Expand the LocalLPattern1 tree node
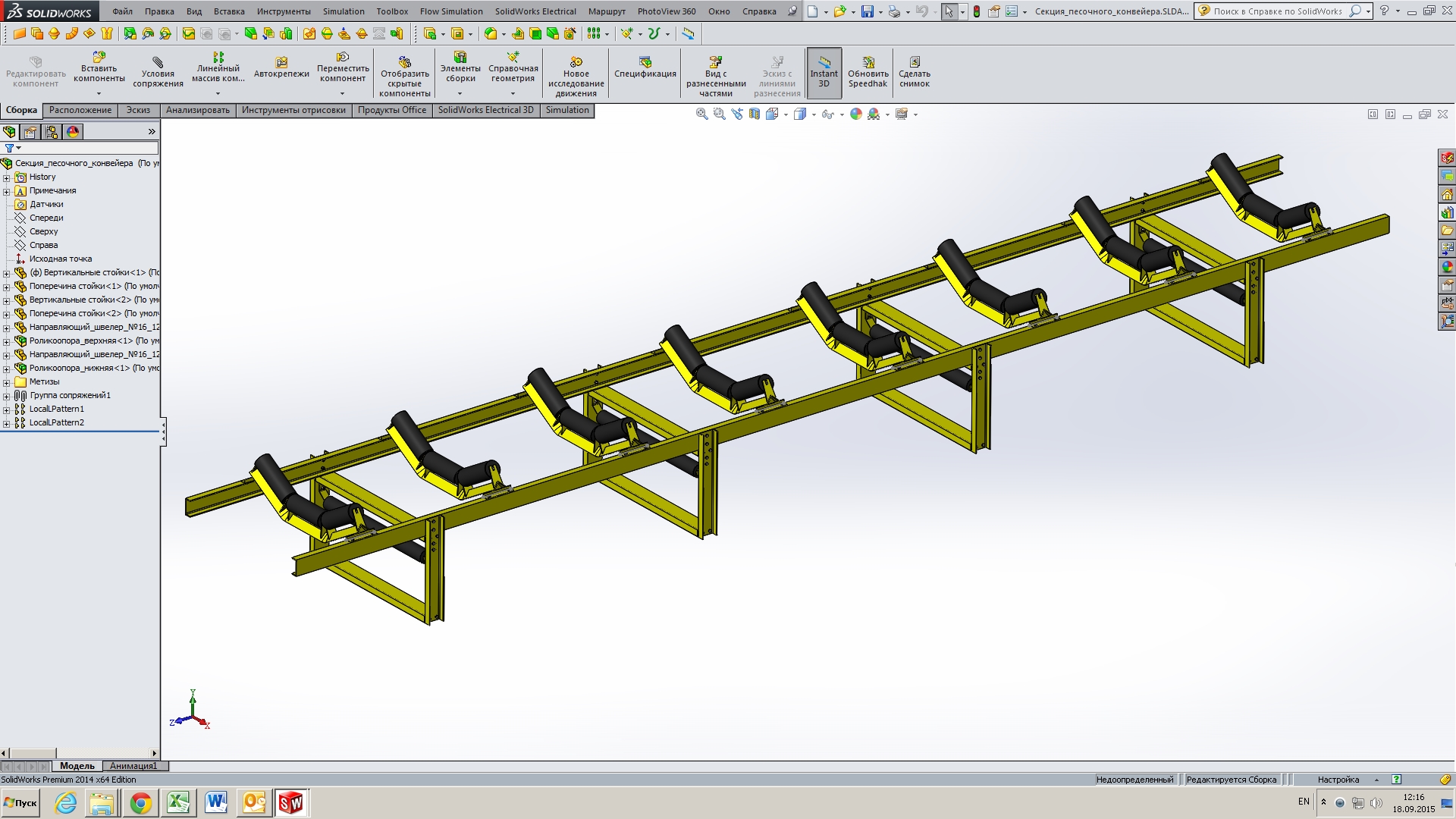 [x=7, y=409]
